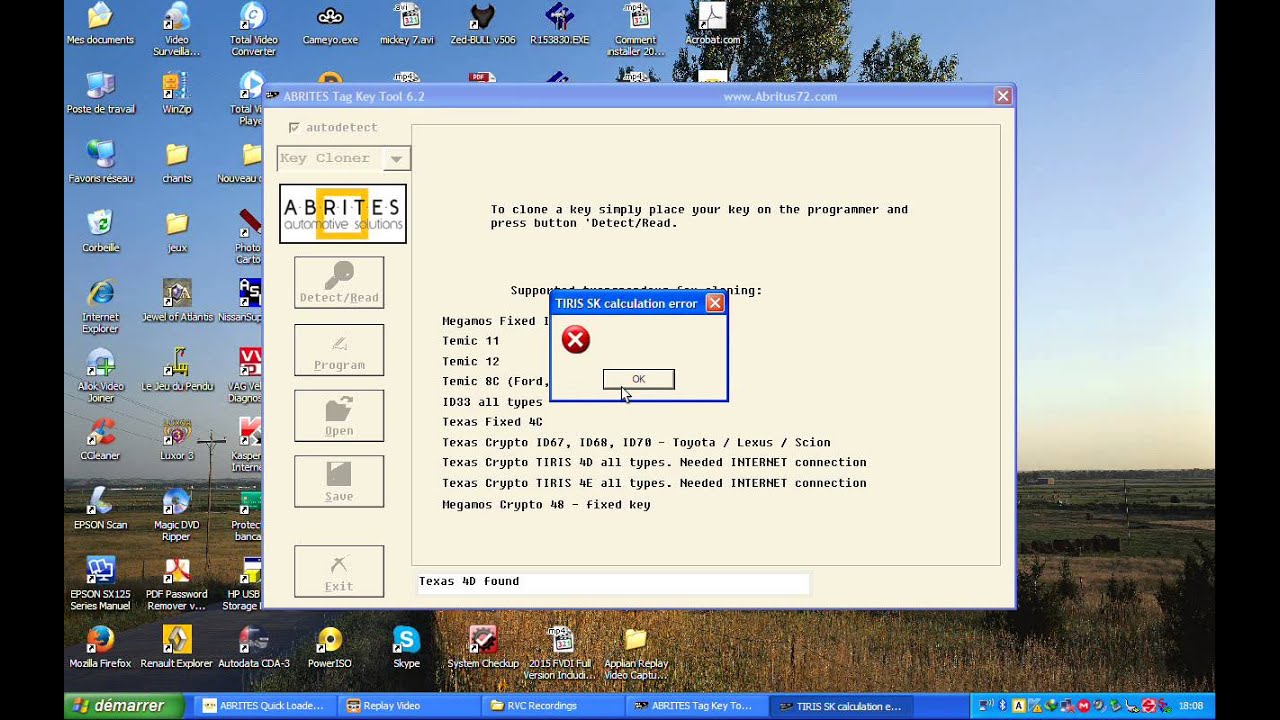Click the taskbar clock showing 18:08

point(1191,706)
